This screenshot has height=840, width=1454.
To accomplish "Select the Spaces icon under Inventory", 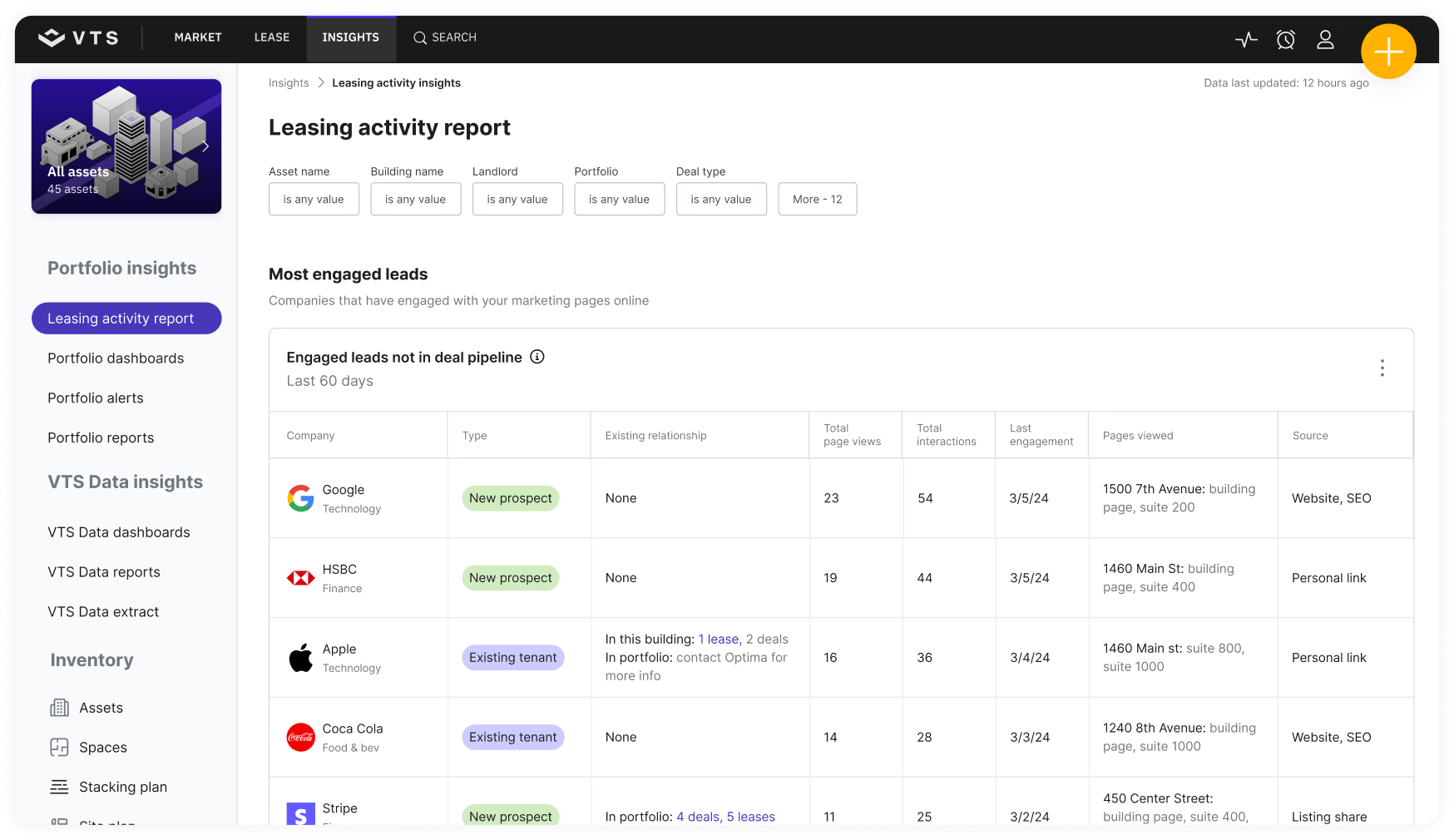I will 59,747.
